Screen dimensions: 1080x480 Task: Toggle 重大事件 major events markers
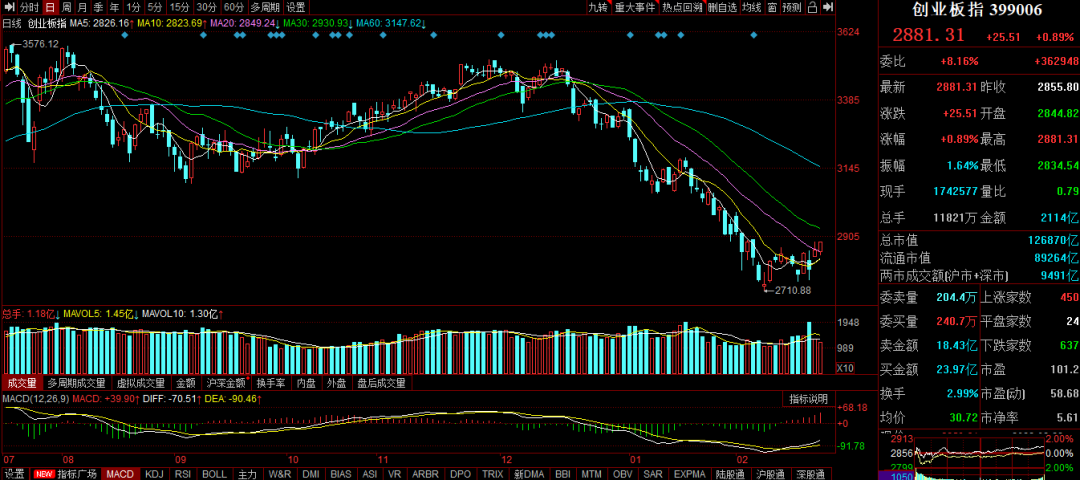(635, 8)
